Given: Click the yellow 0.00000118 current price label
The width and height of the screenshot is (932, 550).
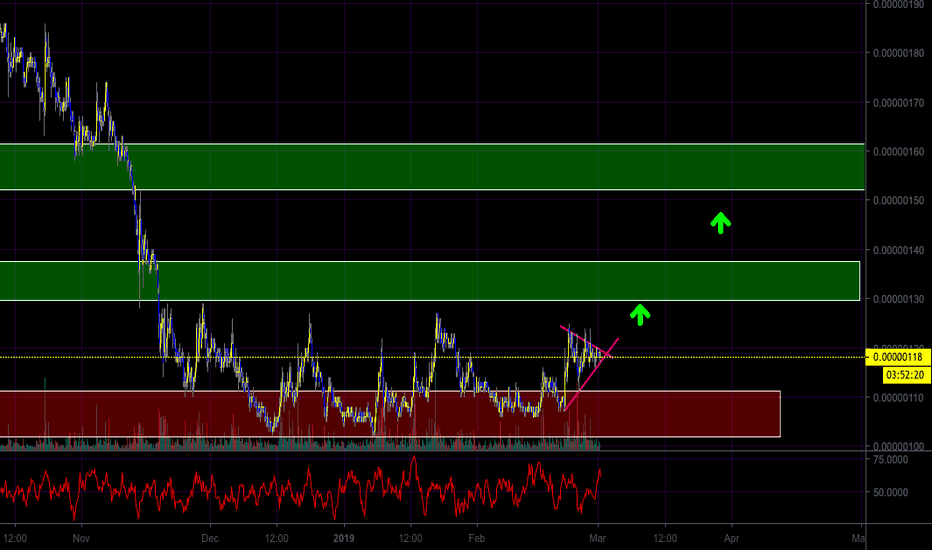Looking at the screenshot, I should (x=898, y=357).
